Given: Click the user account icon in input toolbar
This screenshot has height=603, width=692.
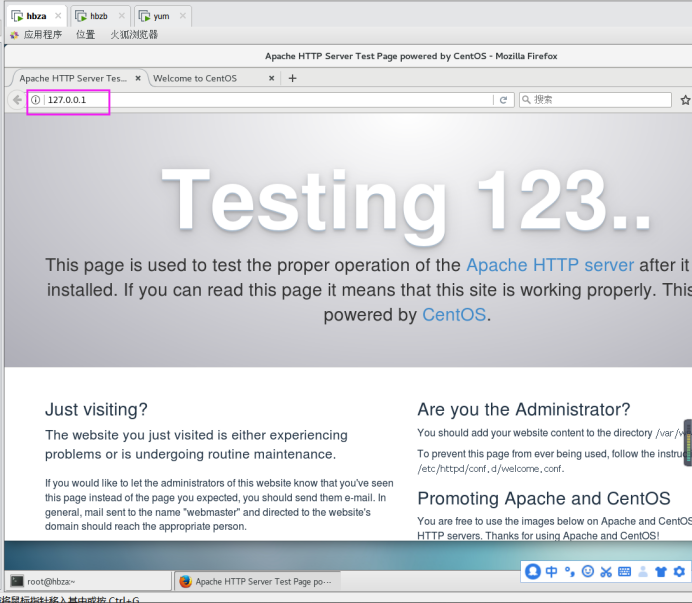Looking at the screenshot, I should 643,572.
